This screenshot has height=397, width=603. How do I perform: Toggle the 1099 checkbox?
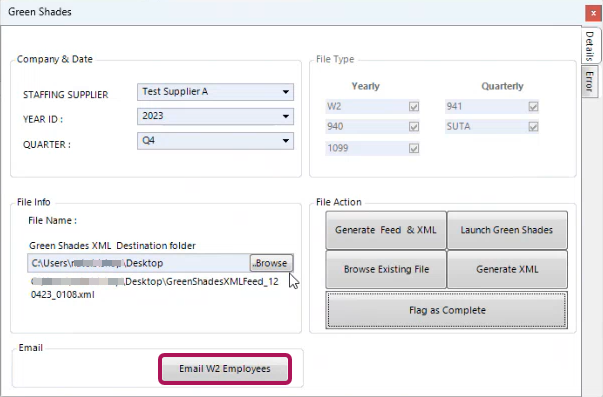point(414,148)
